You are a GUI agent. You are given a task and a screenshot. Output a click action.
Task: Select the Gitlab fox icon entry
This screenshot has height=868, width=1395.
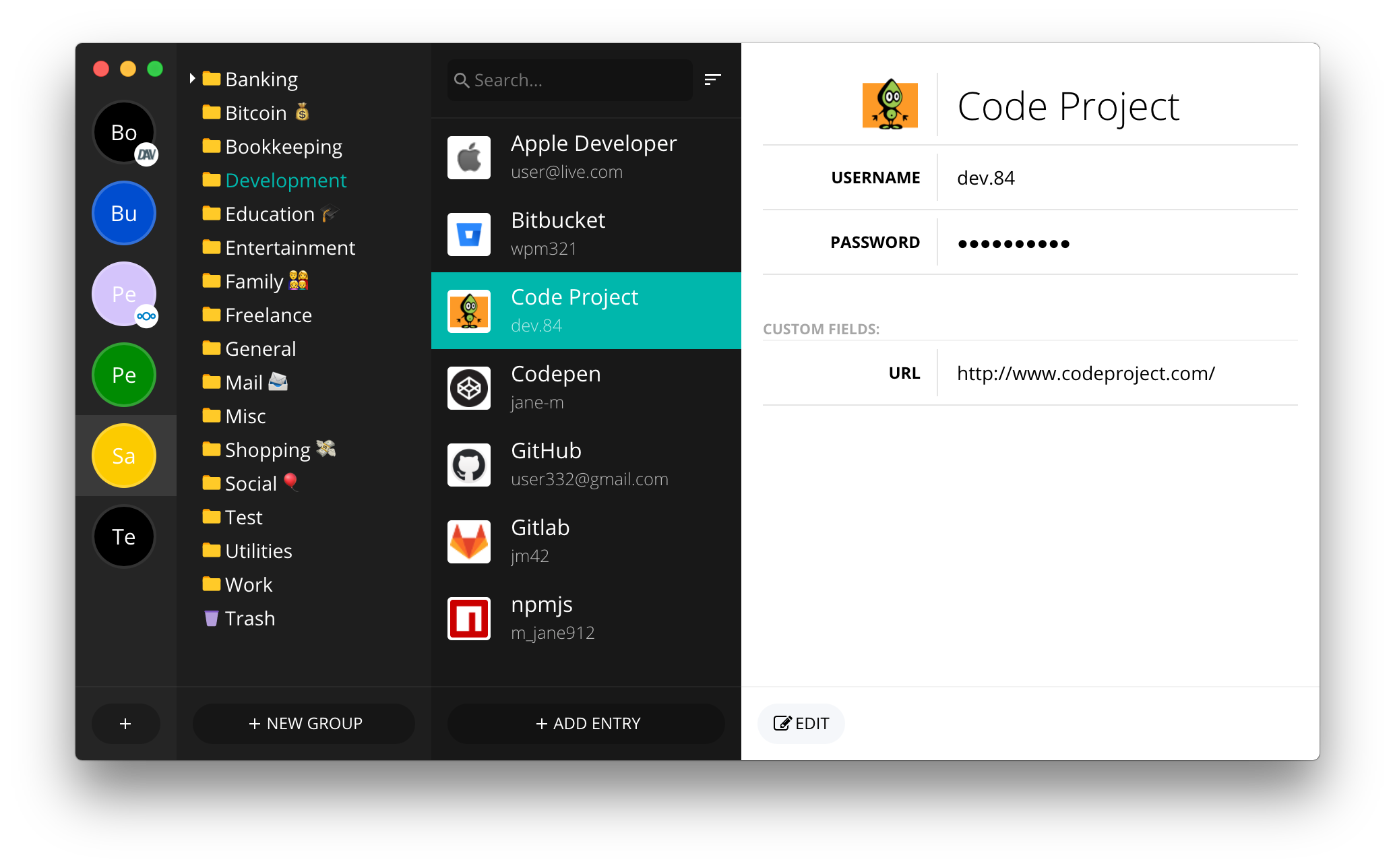(x=469, y=542)
